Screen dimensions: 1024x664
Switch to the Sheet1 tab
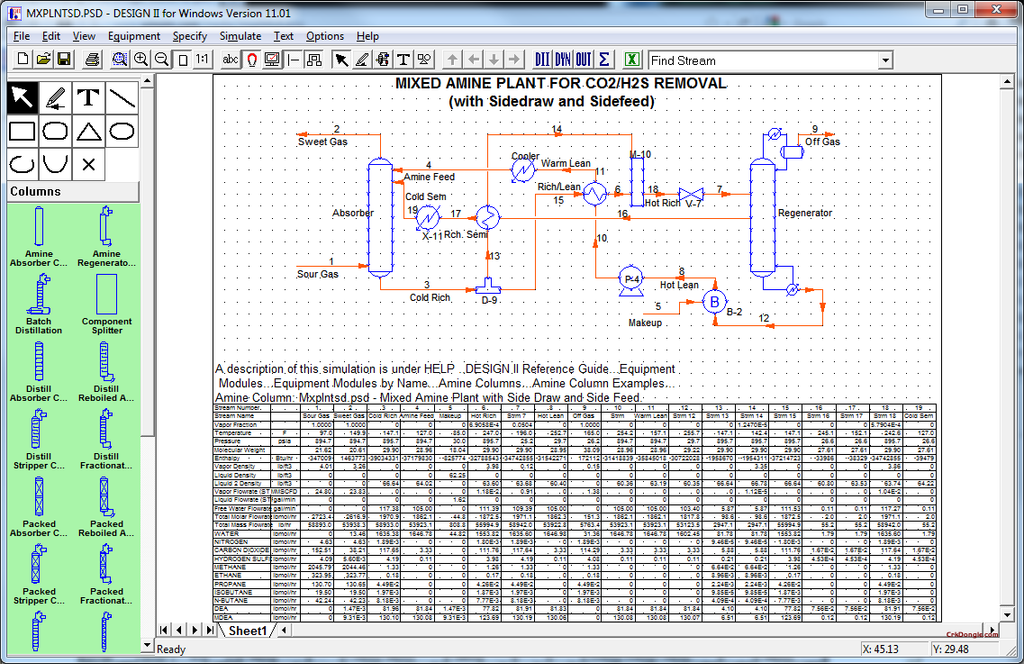coord(248,631)
